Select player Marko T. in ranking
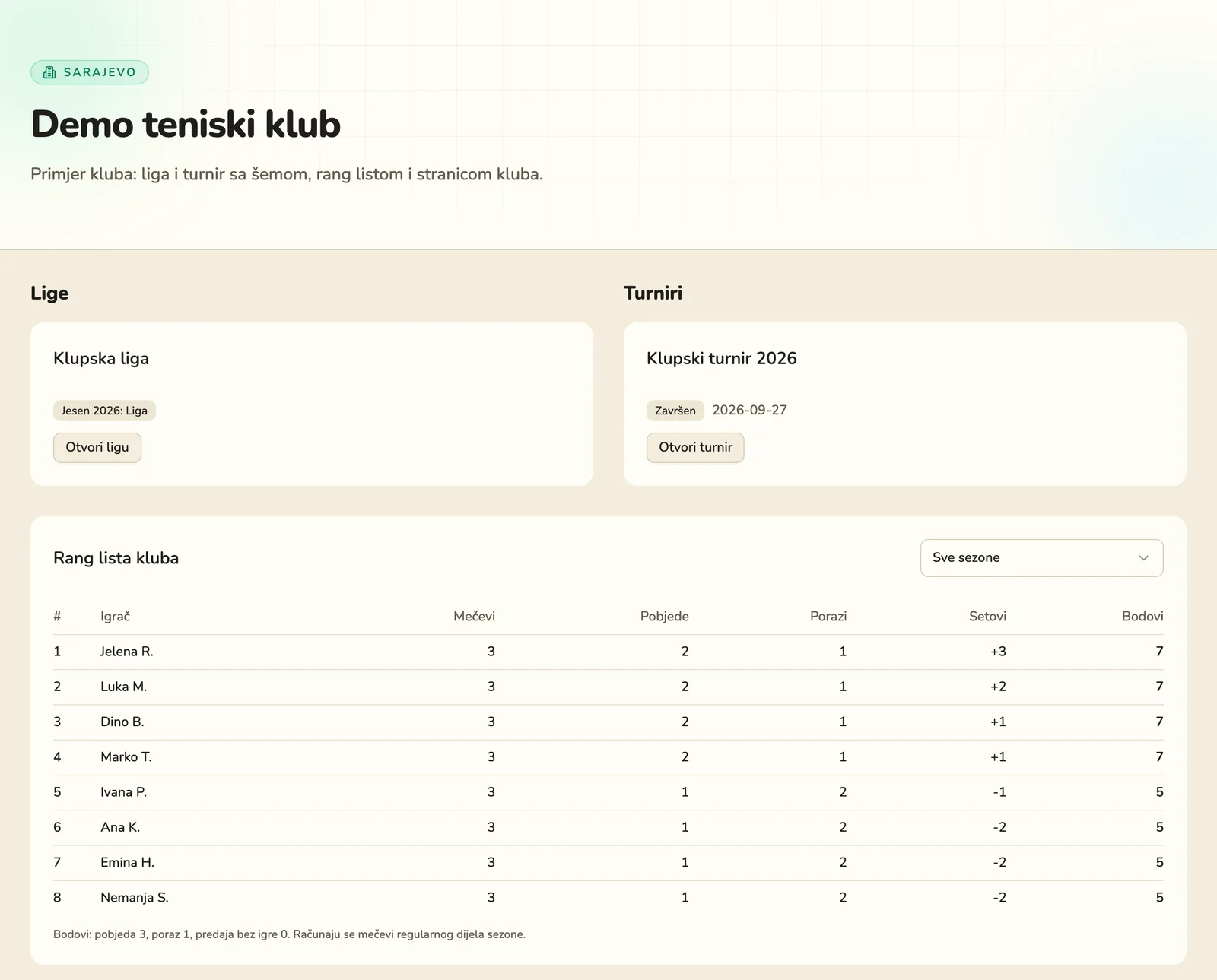The image size is (1217, 980). 126,756
